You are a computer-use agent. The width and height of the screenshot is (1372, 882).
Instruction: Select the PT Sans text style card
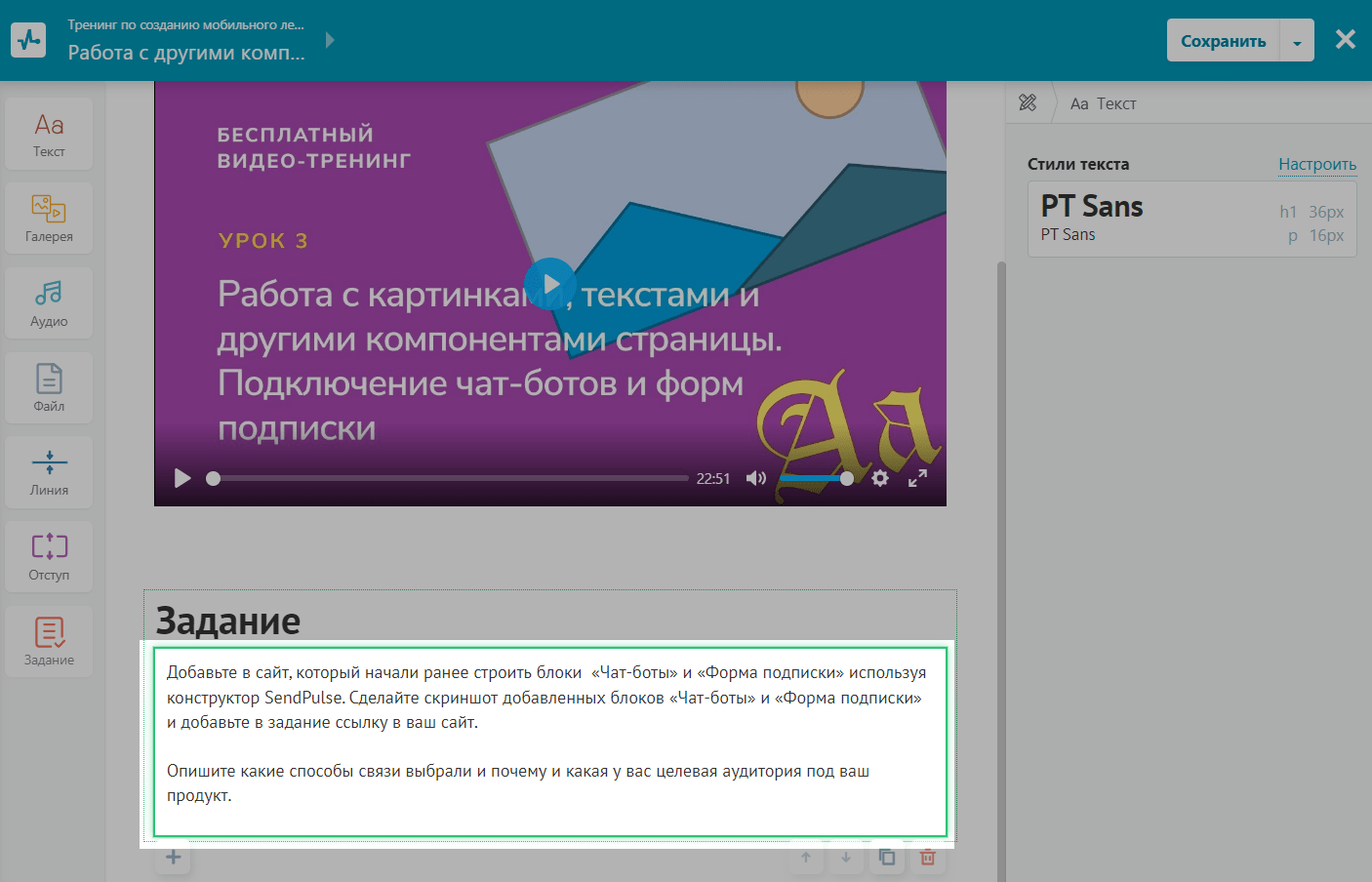[x=1191, y=220]
